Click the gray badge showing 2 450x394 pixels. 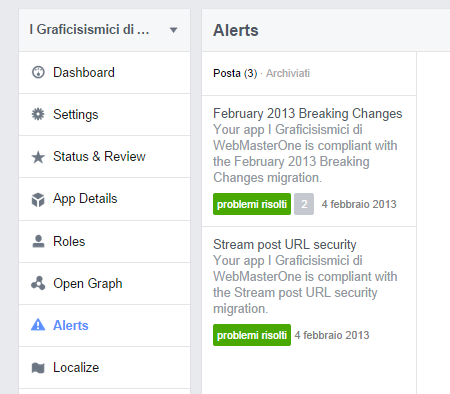tap(304, 204)
